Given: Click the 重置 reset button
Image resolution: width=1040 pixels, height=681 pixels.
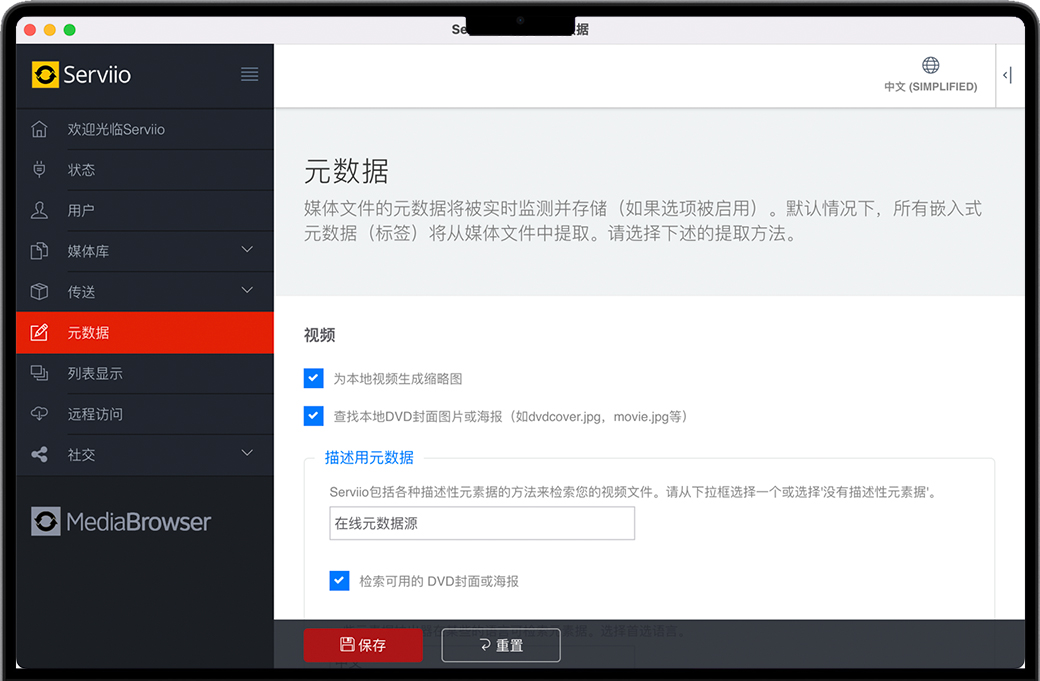Looking at the screenshot, I should coord(501,645).
